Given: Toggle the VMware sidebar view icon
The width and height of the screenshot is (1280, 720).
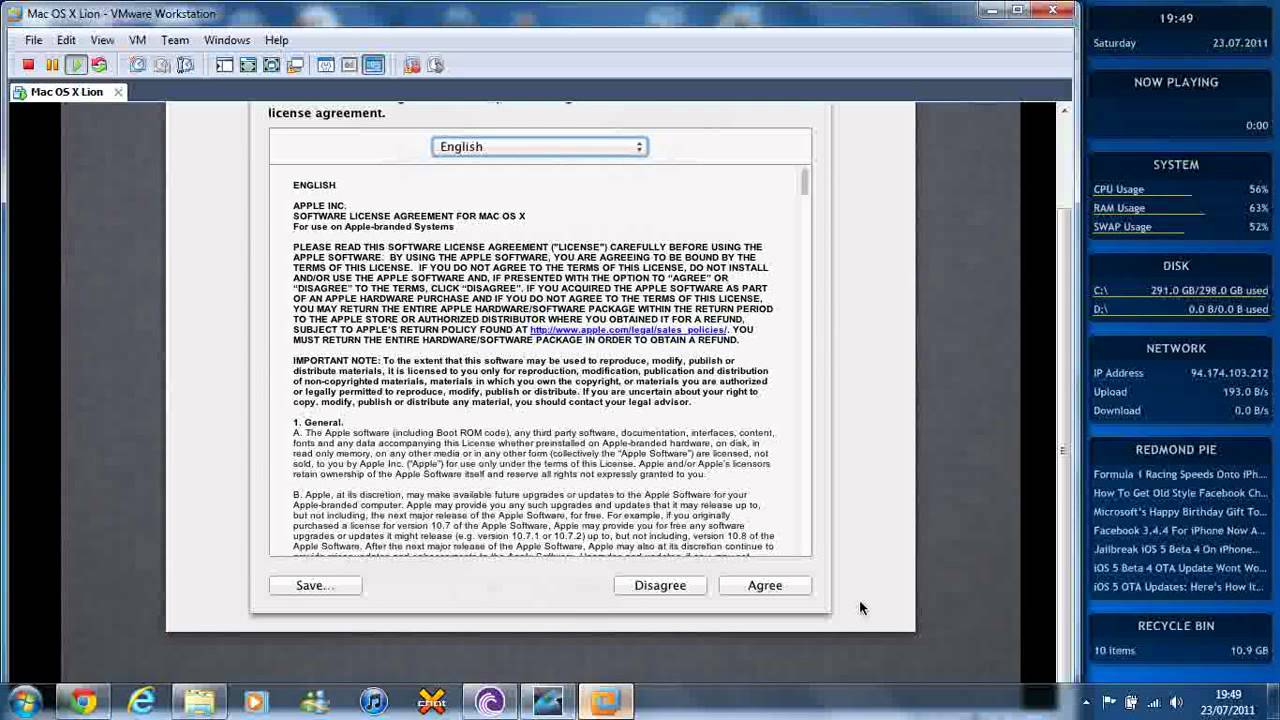Looking at the screenshot, I should (x=224, y=65).
